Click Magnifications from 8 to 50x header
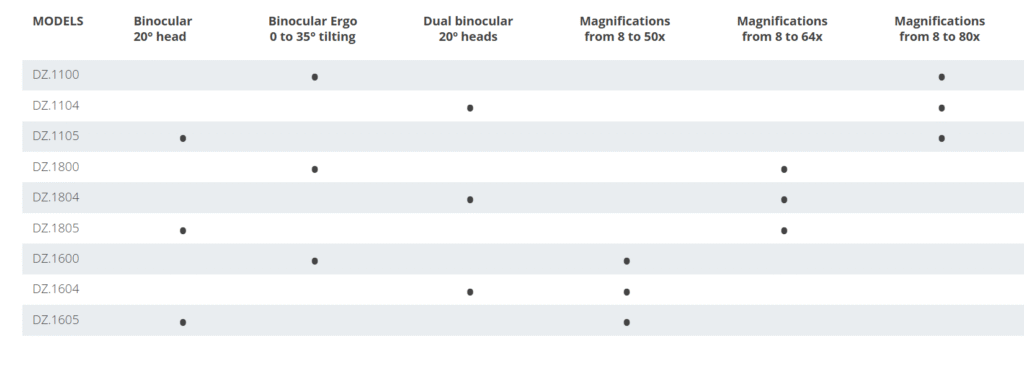 (625, 29)
